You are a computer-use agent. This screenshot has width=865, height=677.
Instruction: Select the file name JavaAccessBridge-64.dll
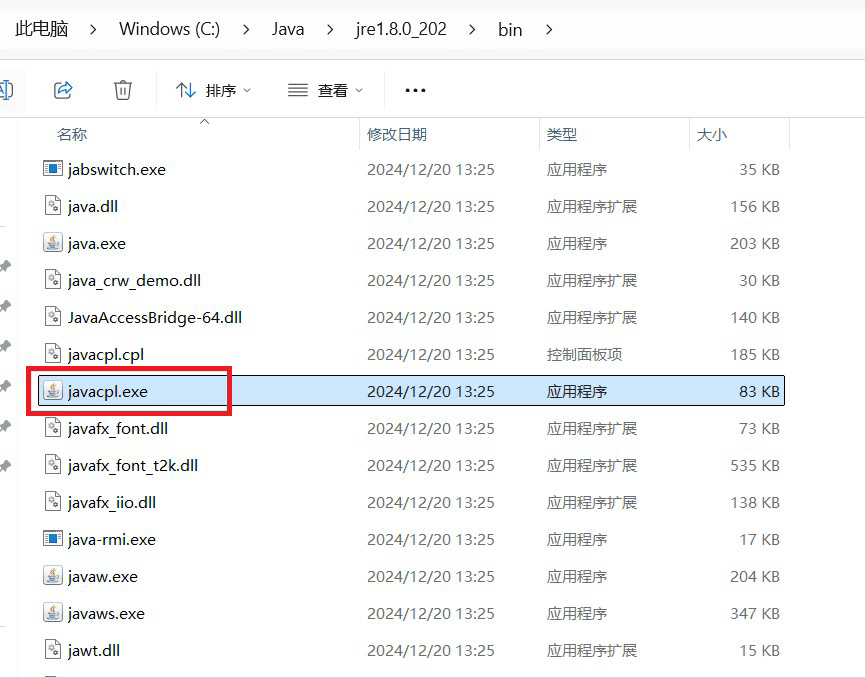[154, 317]
